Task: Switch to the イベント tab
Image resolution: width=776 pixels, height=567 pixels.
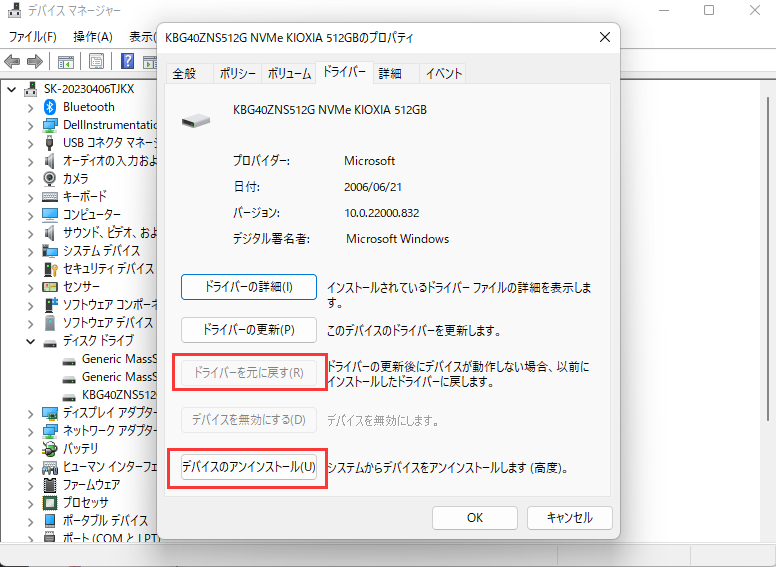Action: pyautogui.click(x=443, y=74)
